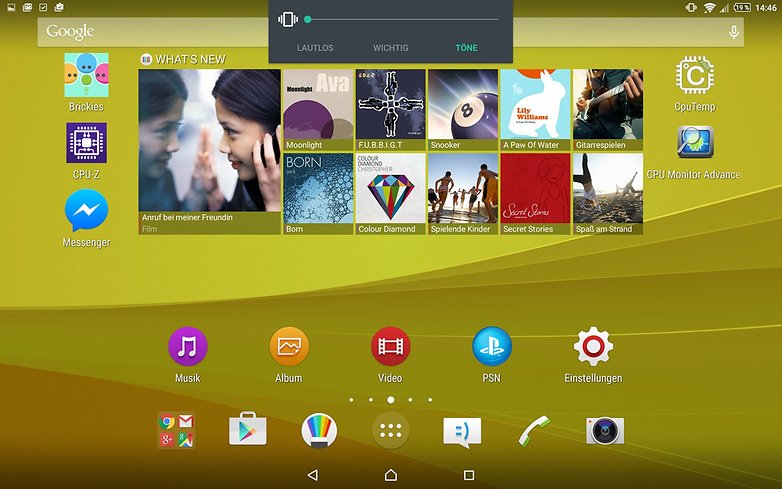782x489 pixels.
Task: Tap the vibrate icon in volume panel
Action: point(288,19)
